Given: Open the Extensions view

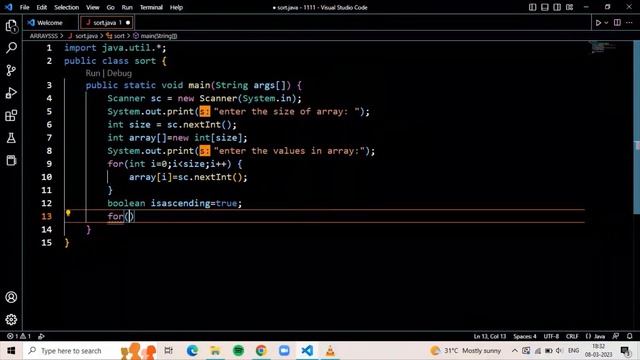Looking at the screenshot, I should point(11,116).
